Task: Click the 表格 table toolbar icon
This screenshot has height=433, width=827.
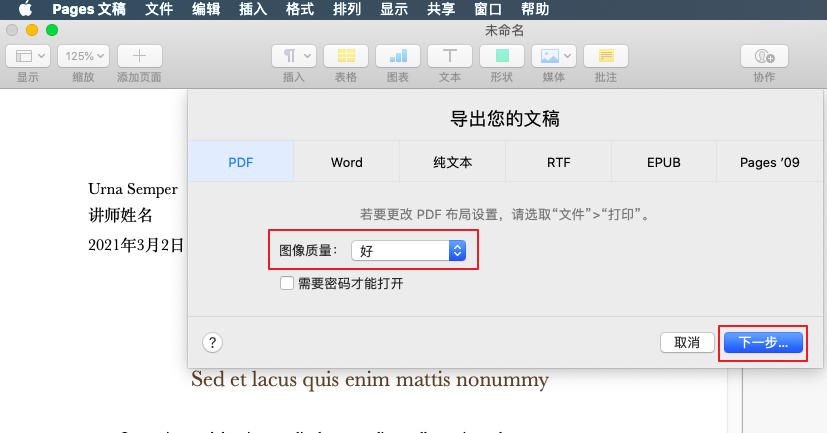Action: pyautogui.click(x=346, y=56)
